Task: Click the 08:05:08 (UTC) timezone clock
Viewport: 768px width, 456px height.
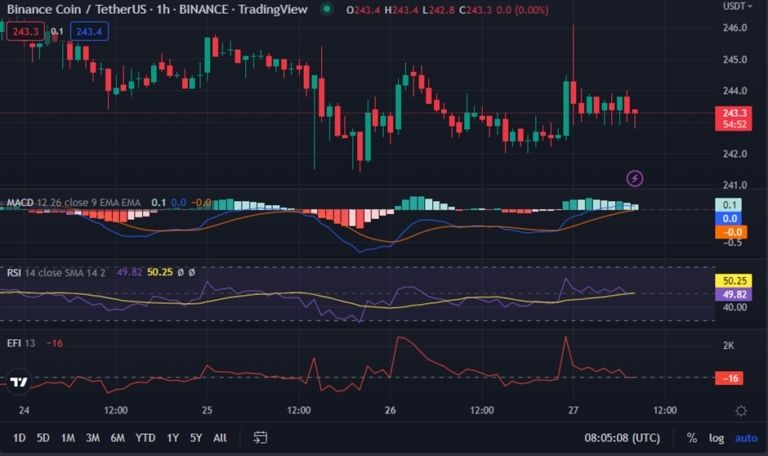Action: [x=622, y=438]
